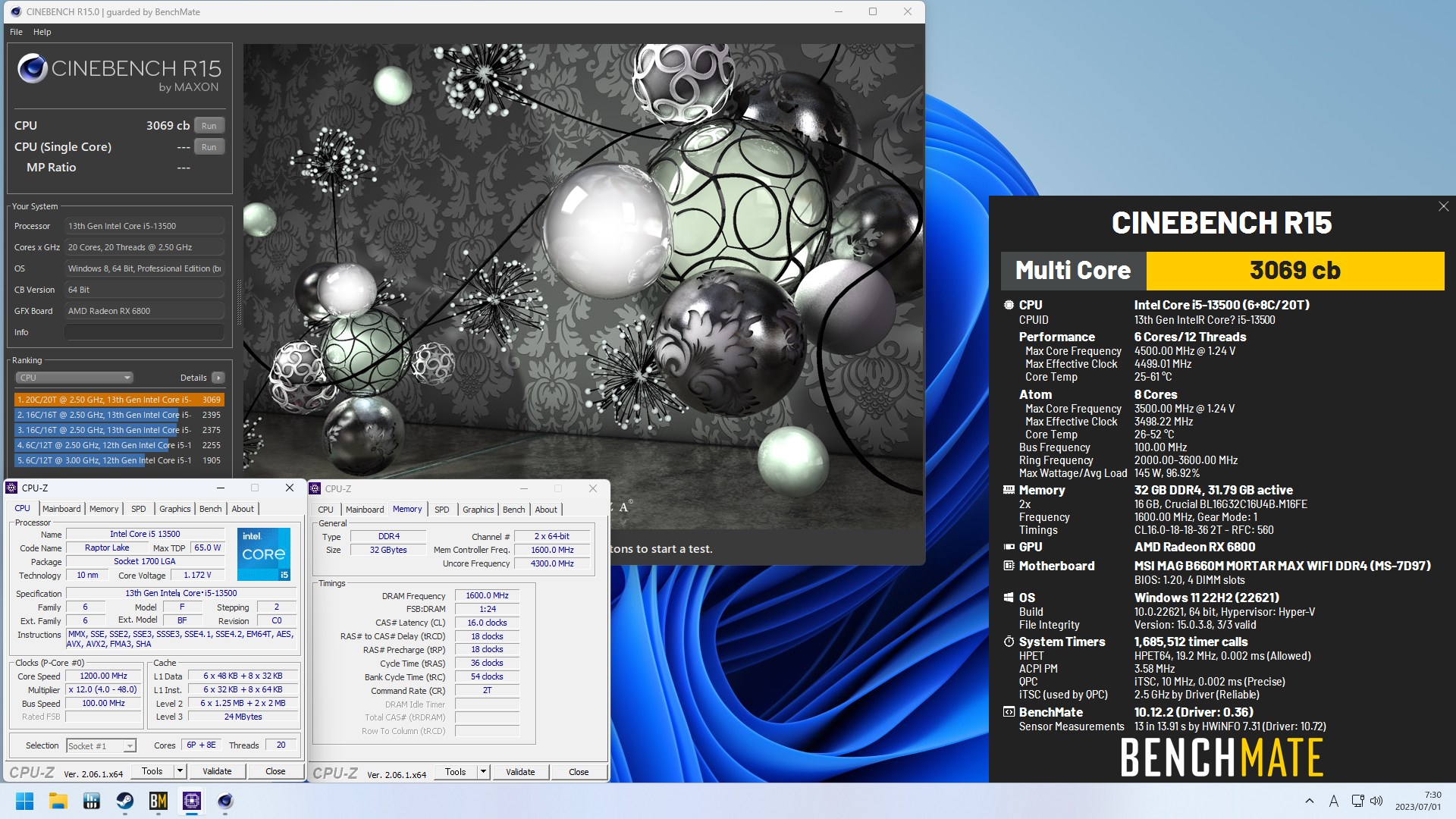
Task: Select ranking entry with score 2375
Action: pos(119,430)
